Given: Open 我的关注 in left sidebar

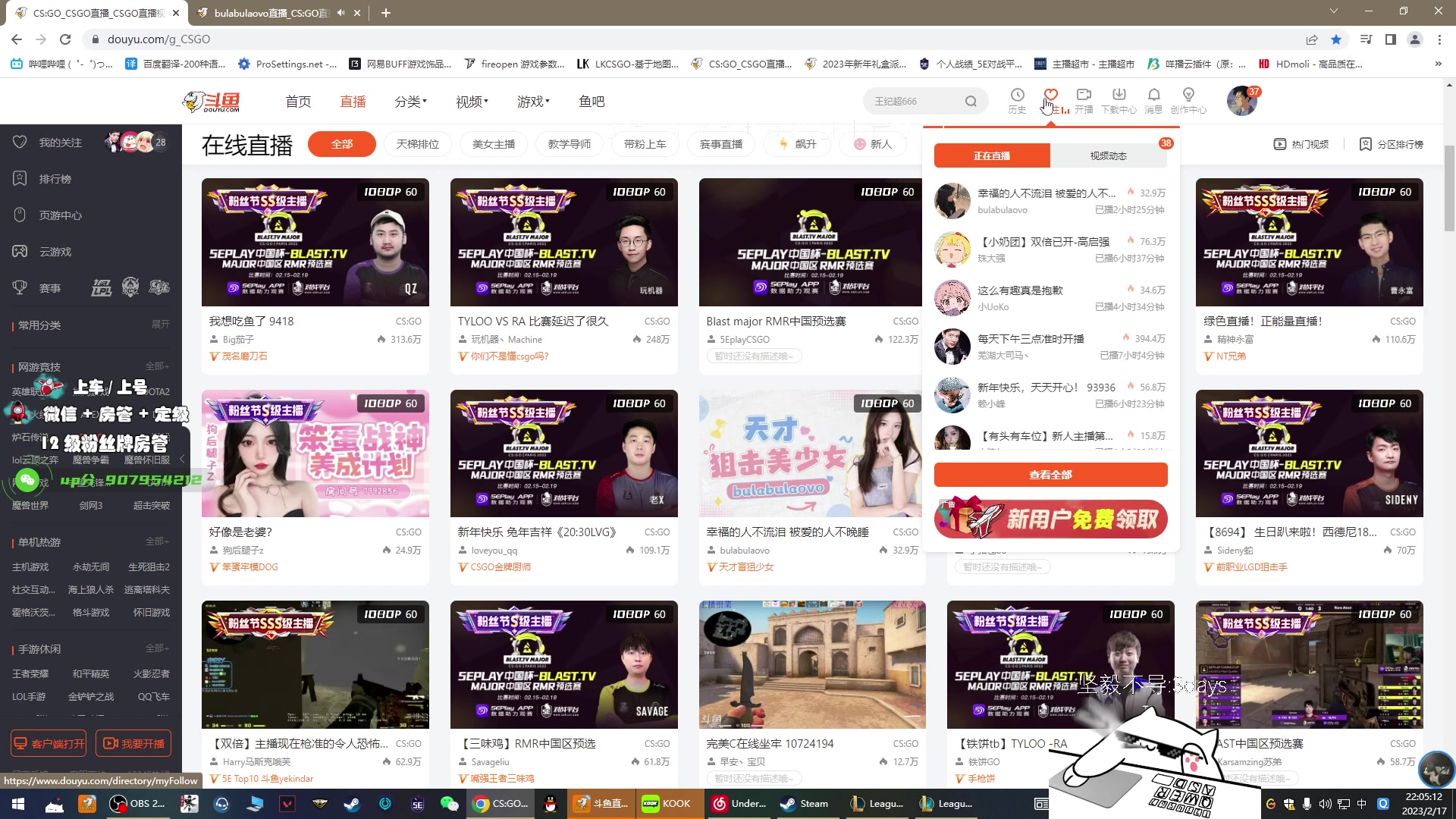Looking at the screenshot, I should pyautogui.click(x=61, y=143).
